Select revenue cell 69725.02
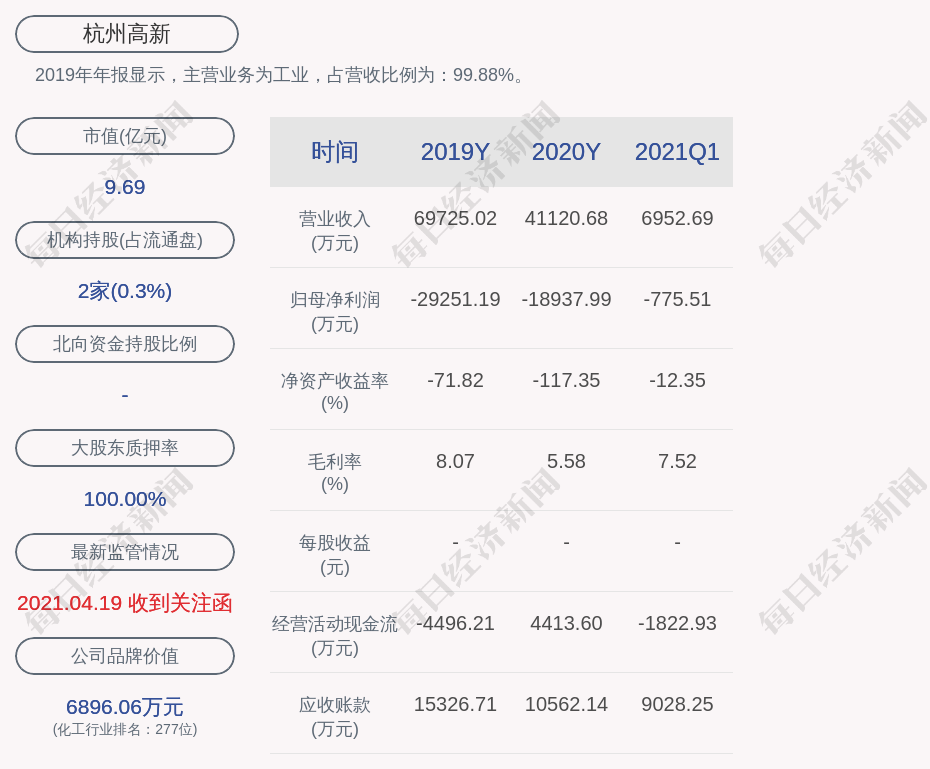The height and width of the screenshot is (769, 930). click(455, 218)
